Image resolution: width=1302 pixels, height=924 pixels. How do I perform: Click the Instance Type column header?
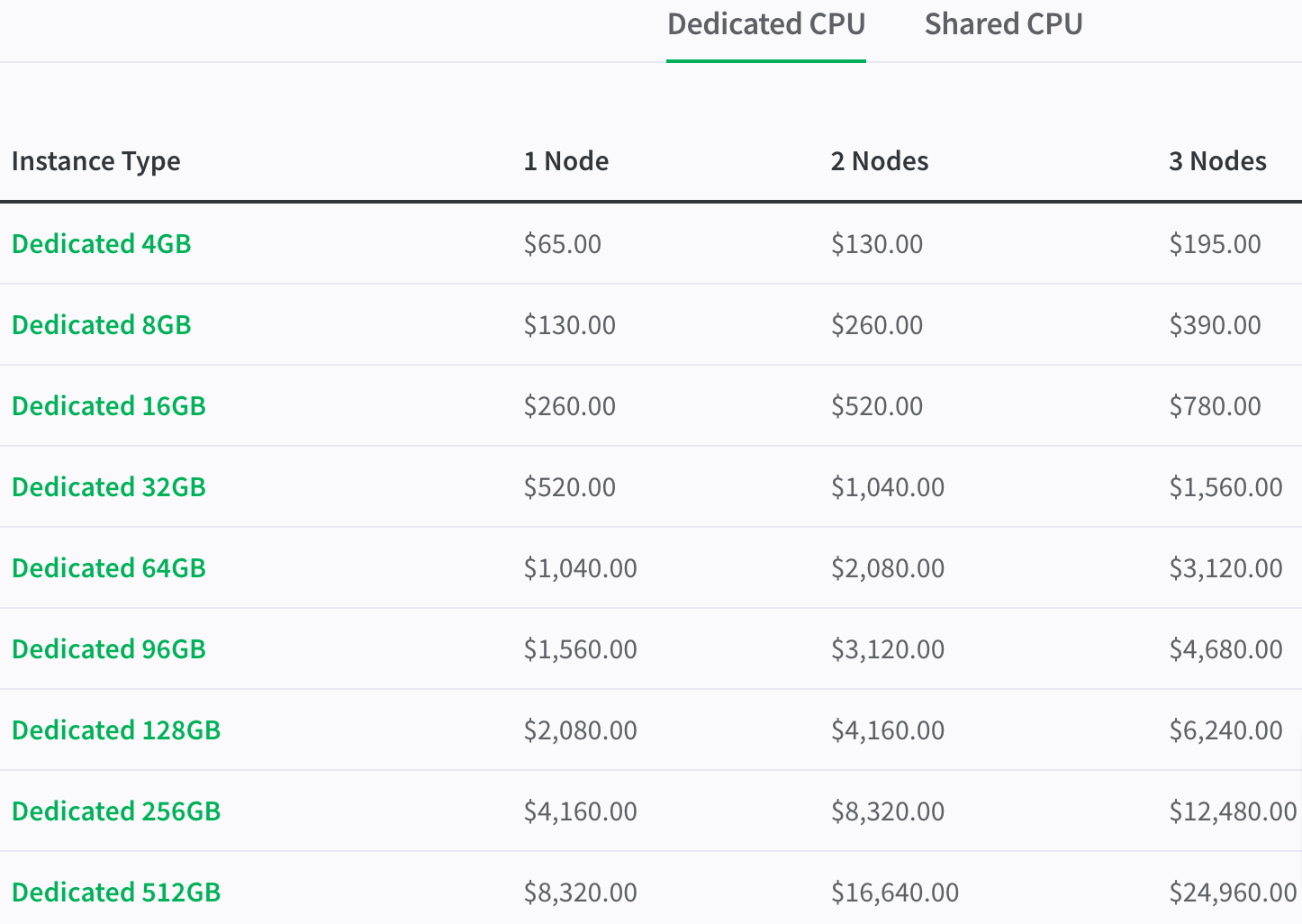point(95,161)
